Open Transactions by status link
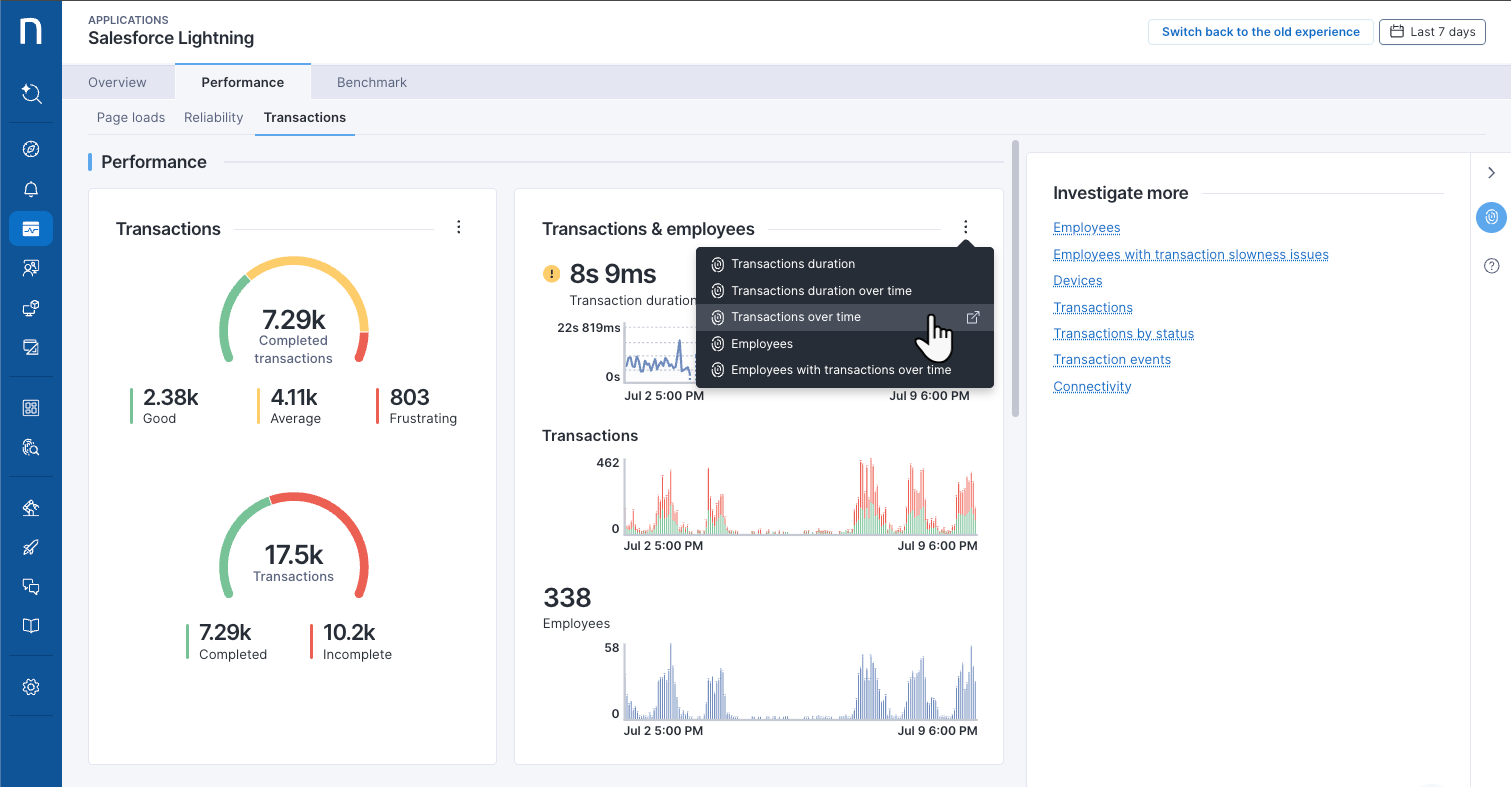Screen dimensions: 1511x787 pos(1123,333)
